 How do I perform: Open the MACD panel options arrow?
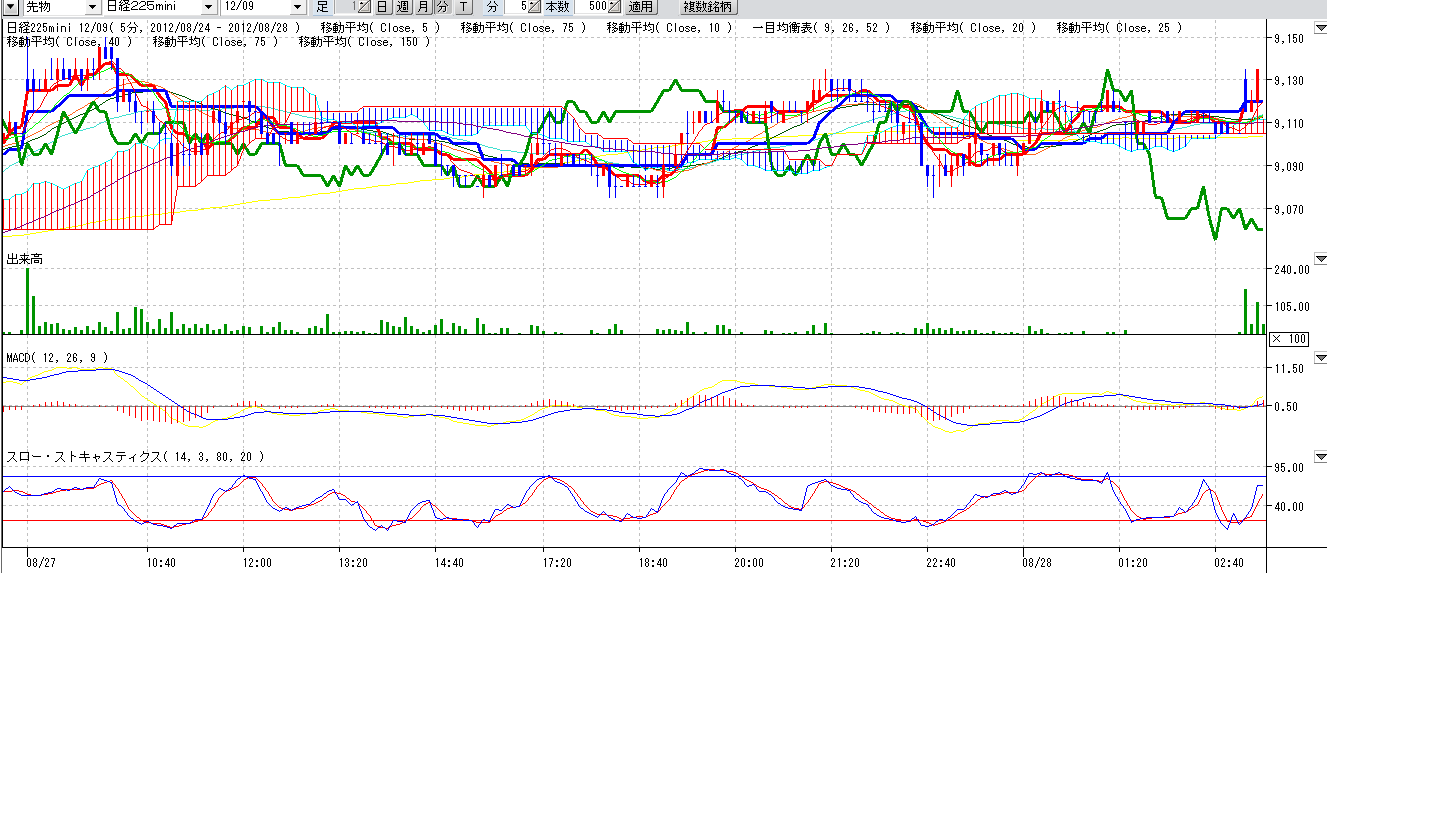1320,358
